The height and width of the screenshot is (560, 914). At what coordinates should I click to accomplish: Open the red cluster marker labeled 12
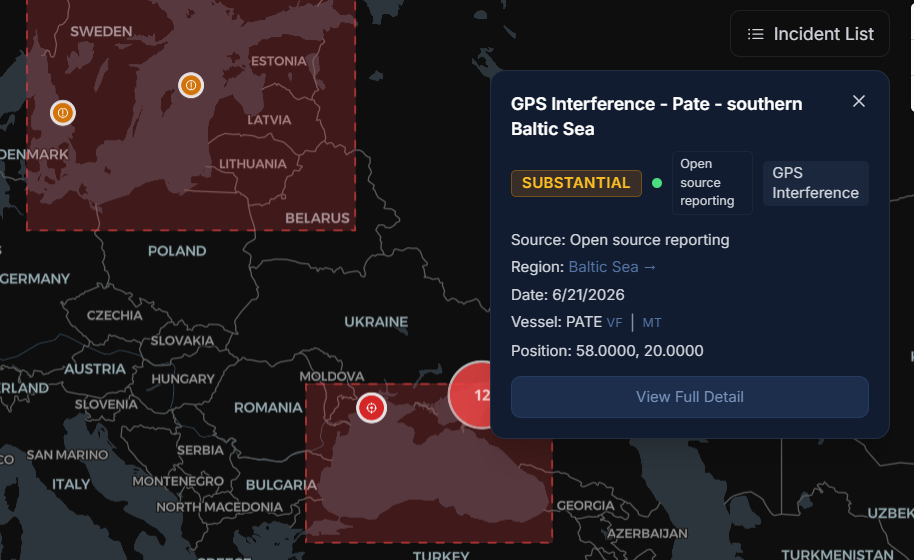pos(470,395)
